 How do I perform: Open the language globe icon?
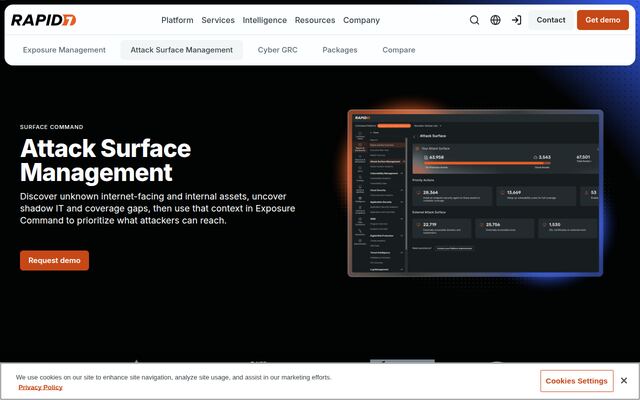495,20
